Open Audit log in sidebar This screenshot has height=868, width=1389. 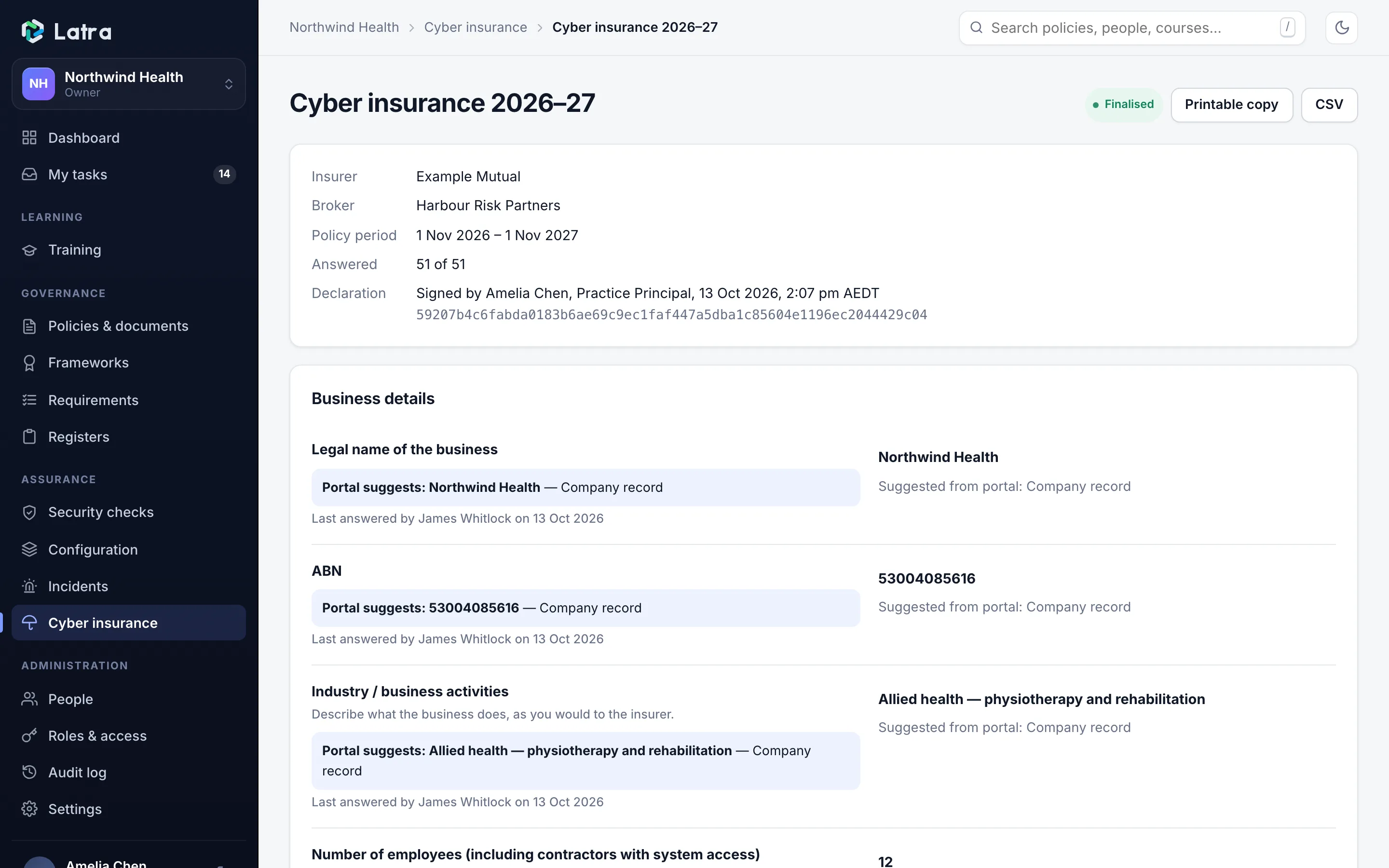tap(129, 772)
